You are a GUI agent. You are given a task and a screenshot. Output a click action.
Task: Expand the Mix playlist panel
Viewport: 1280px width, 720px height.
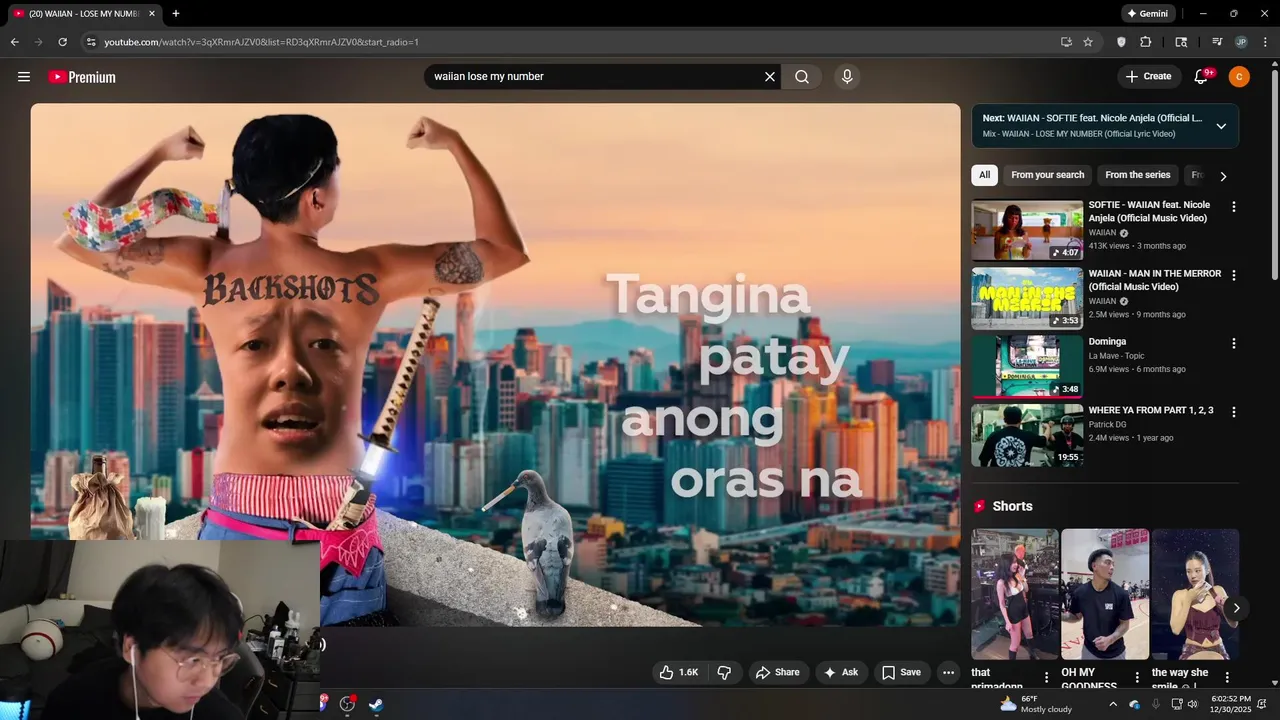click(1221, 126)
